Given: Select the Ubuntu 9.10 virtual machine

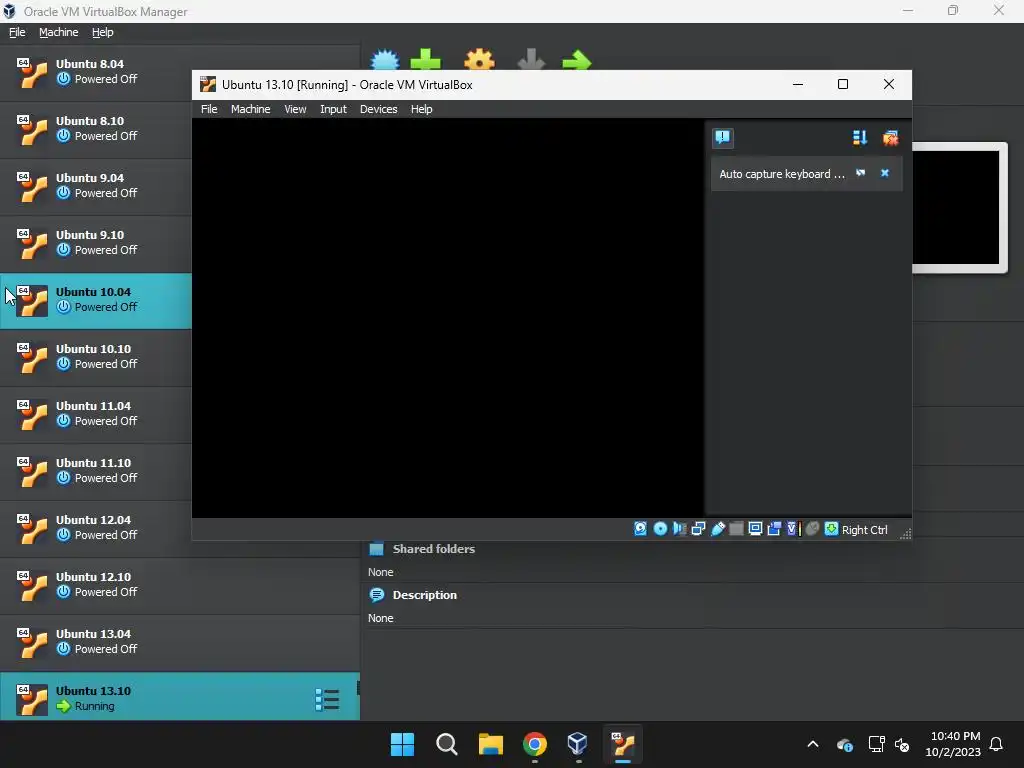Looking at the screenshot, I should 95,243.
